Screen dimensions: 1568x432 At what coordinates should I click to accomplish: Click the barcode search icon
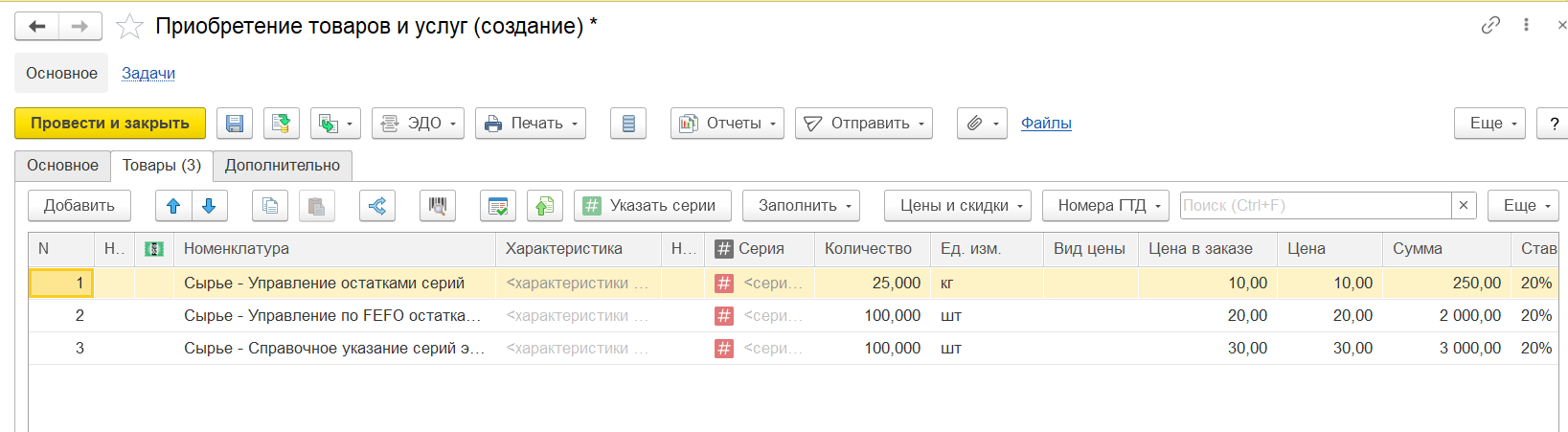(438, 206)
